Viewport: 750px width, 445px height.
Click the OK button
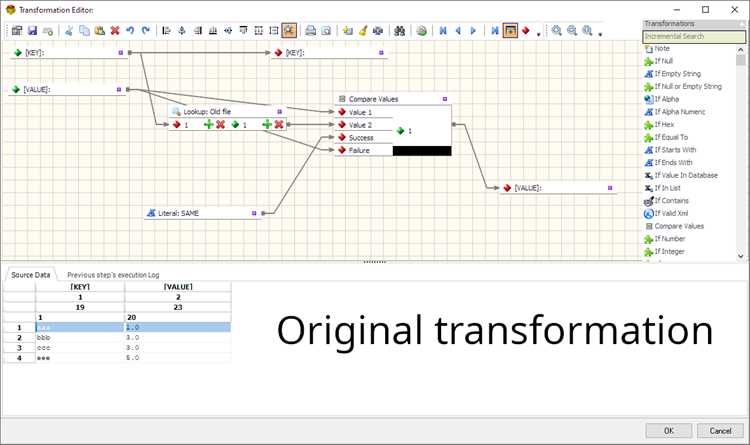pos(669,431)
